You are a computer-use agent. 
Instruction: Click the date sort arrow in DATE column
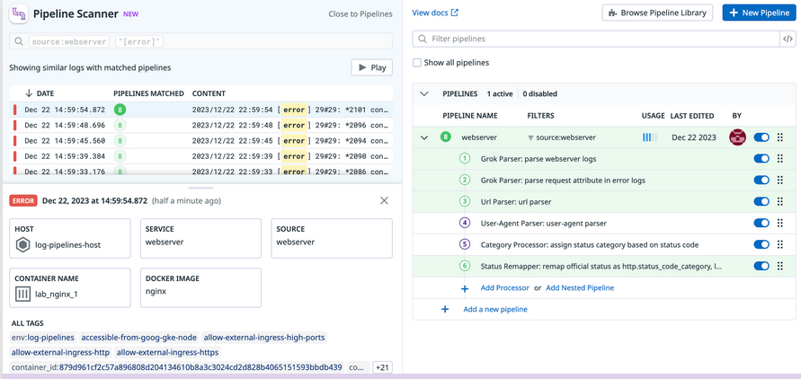[29, 93]
